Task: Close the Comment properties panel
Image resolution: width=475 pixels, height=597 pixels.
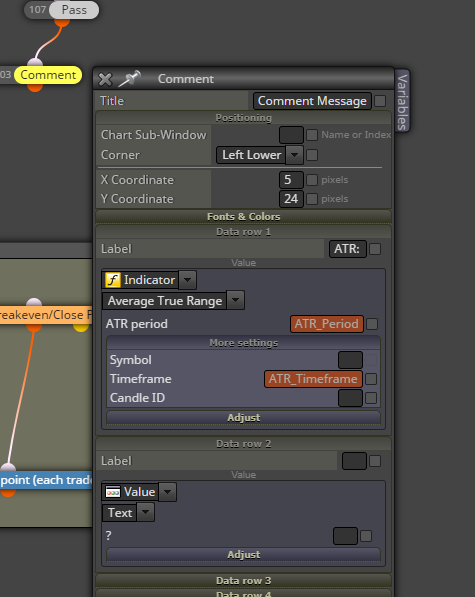Action: [105, 79]
